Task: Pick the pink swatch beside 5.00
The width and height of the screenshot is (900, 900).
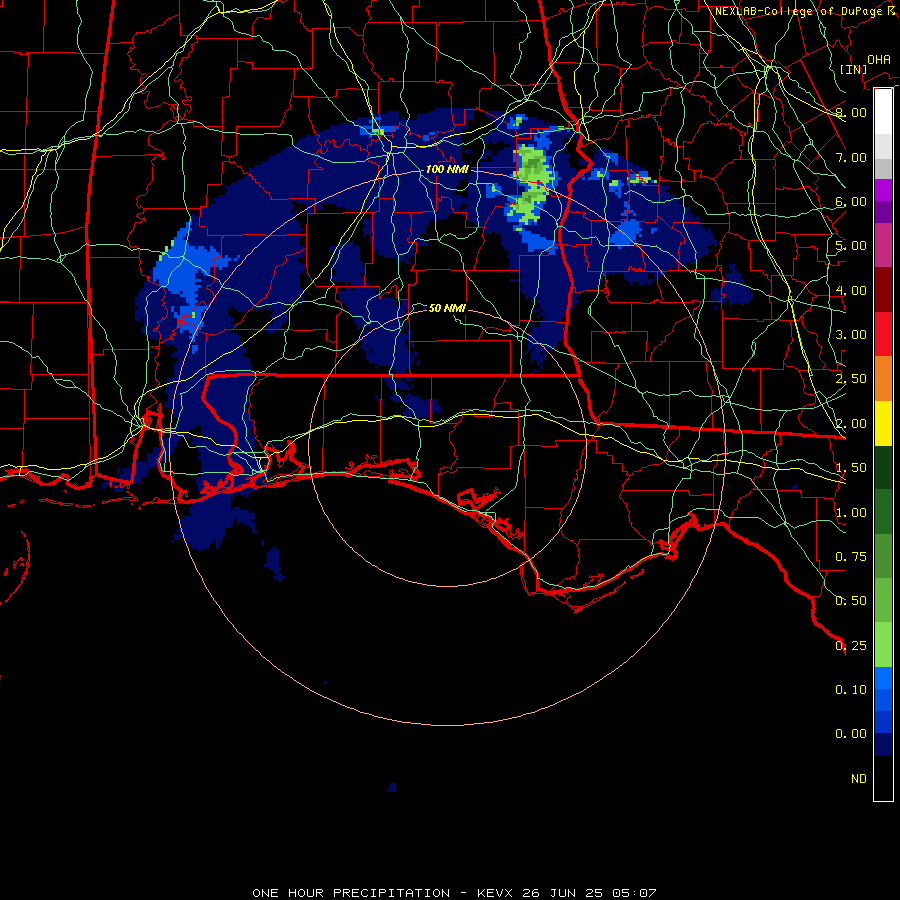Action: coord(883,245)
